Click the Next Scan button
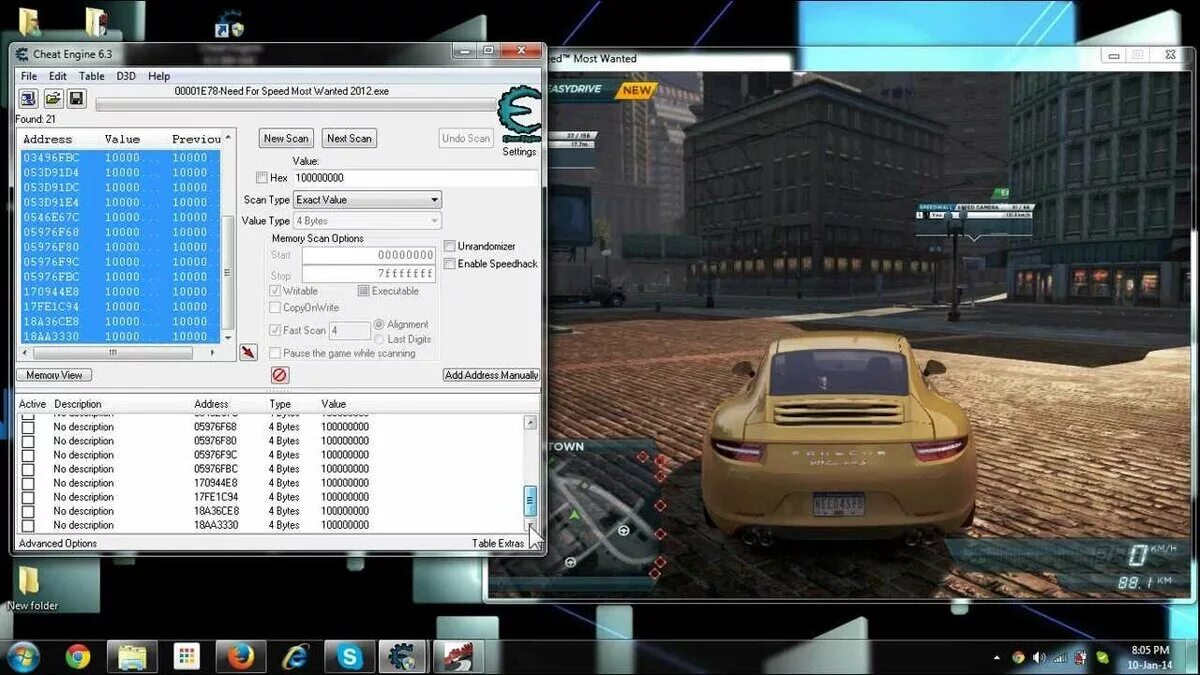This screenshot has width=1200, height=675. tap(349, 138)
